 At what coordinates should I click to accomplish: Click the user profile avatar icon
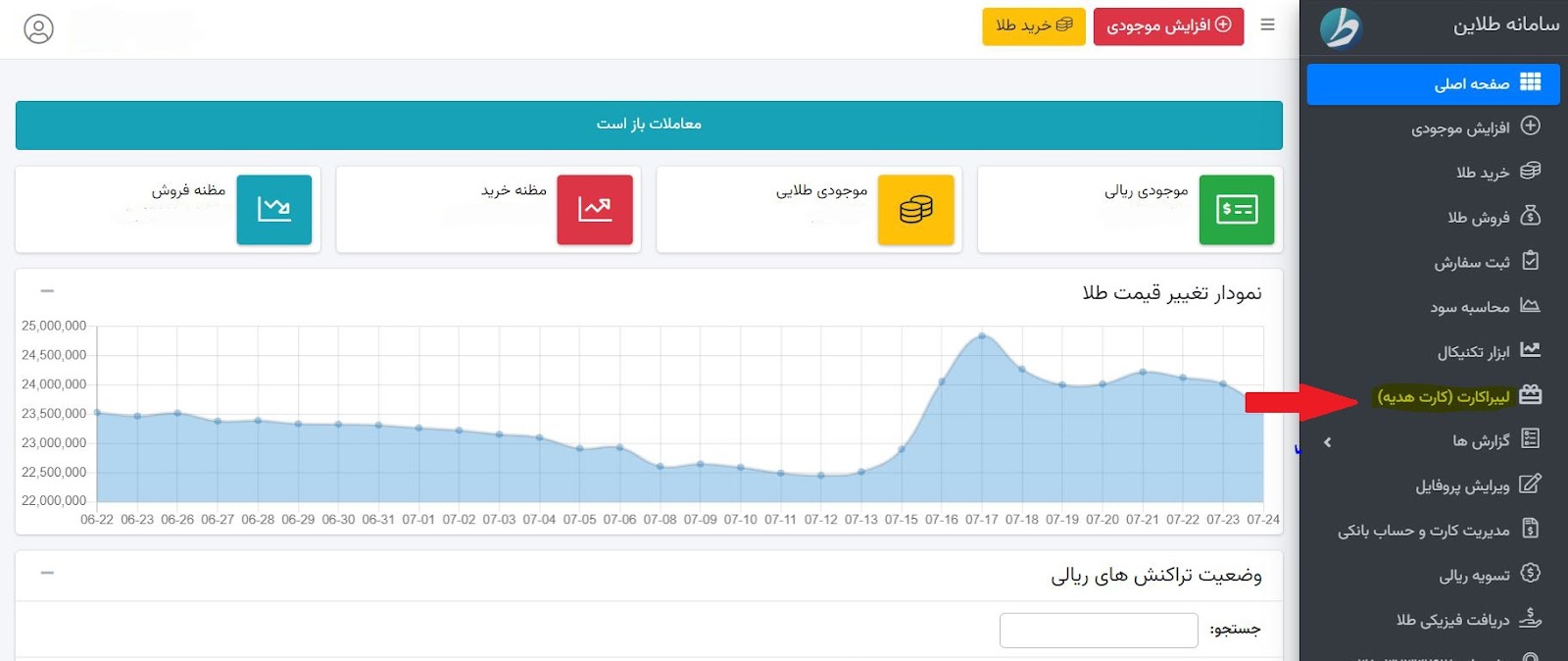38,29
